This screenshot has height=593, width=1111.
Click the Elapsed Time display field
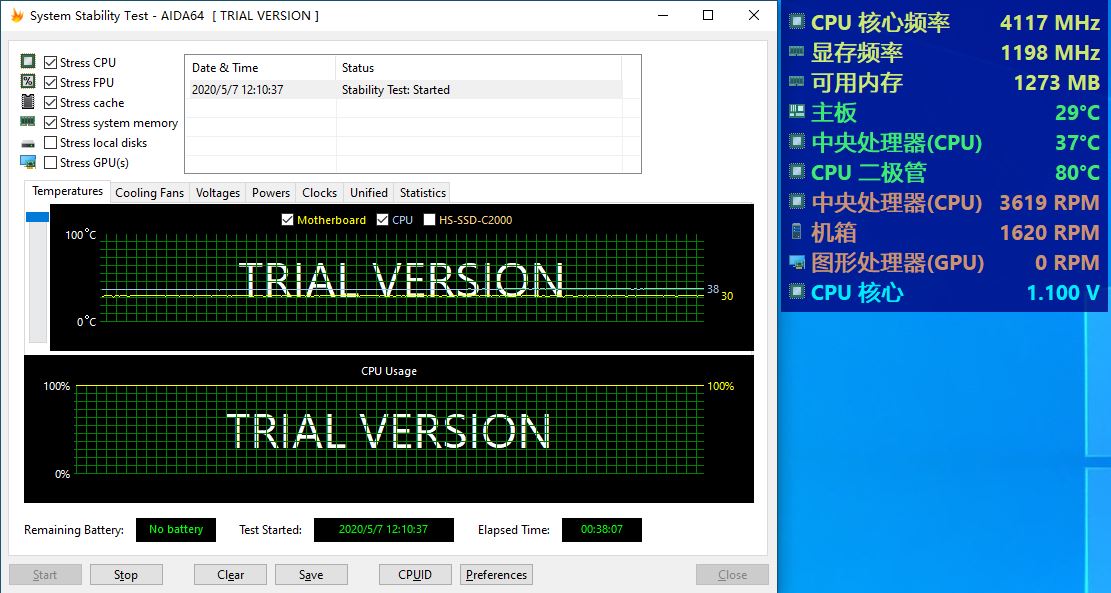(x=601, y=529)
